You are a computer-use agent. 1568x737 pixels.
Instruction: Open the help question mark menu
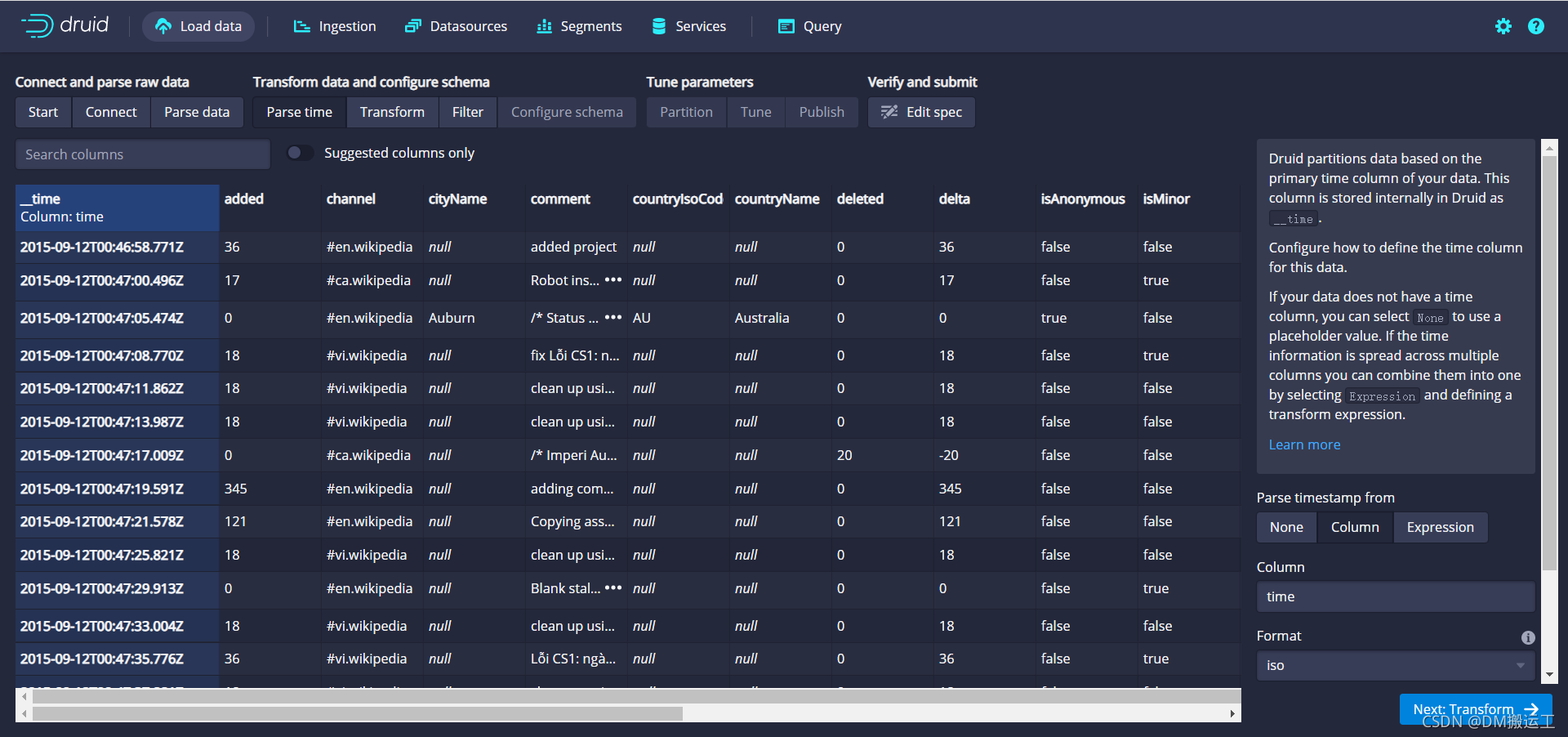(x=1536, y=26)
